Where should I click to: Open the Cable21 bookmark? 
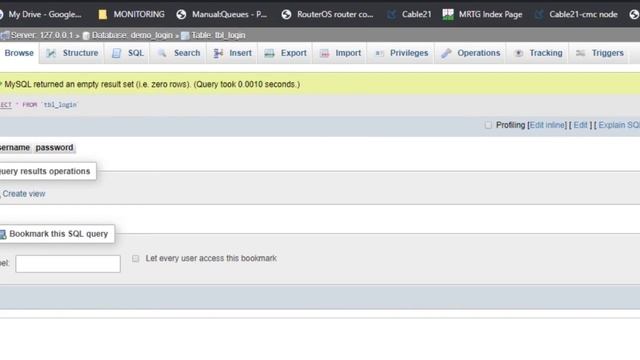pyautogui.click(x=409, y=15)
